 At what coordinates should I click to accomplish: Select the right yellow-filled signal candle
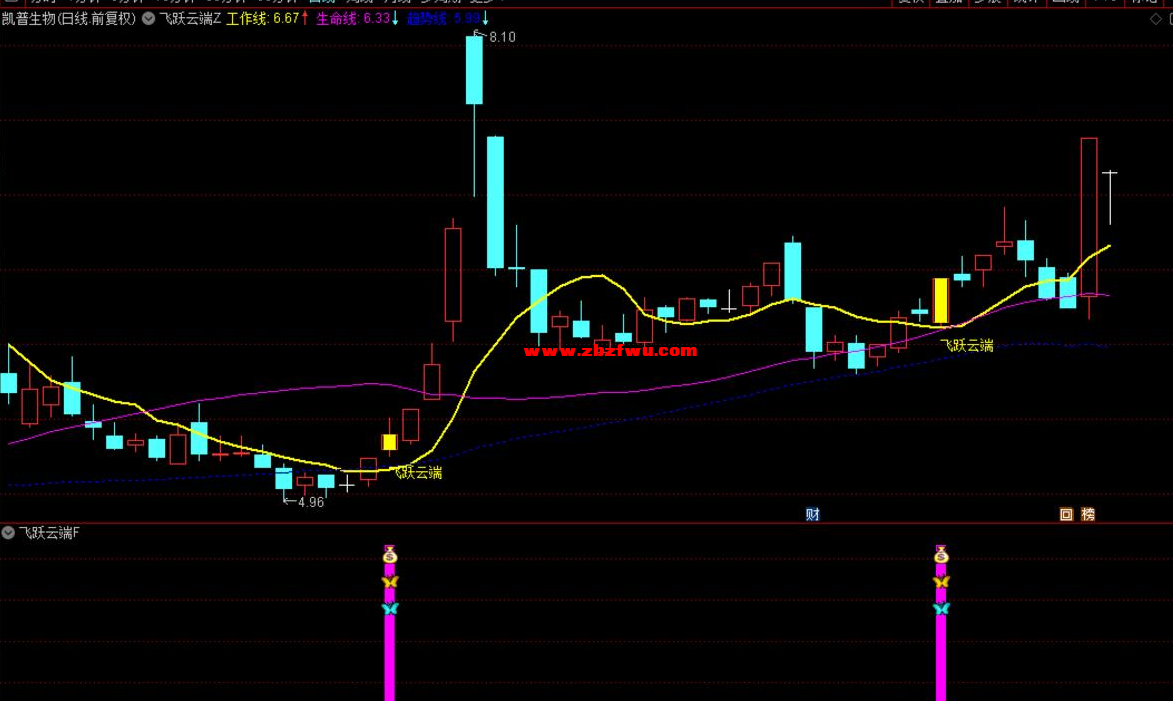(941, 301)
